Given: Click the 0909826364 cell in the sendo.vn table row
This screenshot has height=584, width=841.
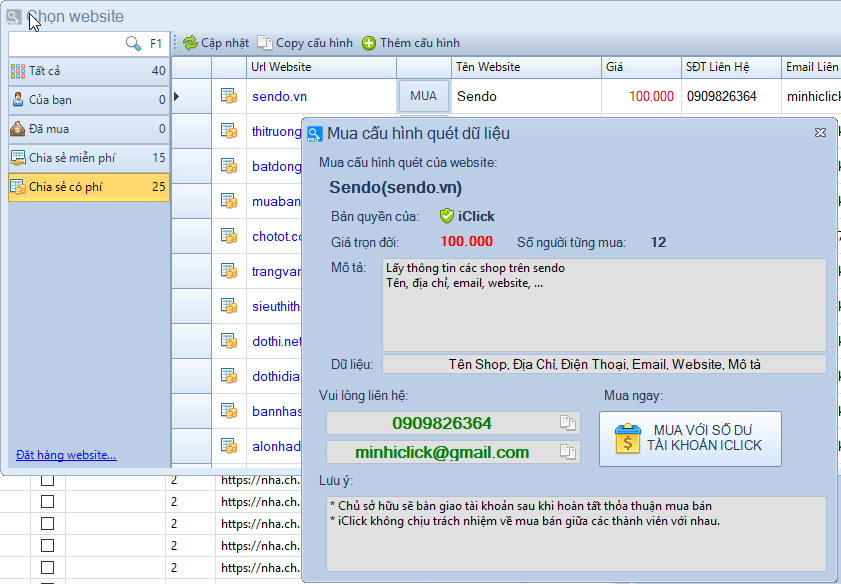Looking at the screenshot, I should coord(731,97).
